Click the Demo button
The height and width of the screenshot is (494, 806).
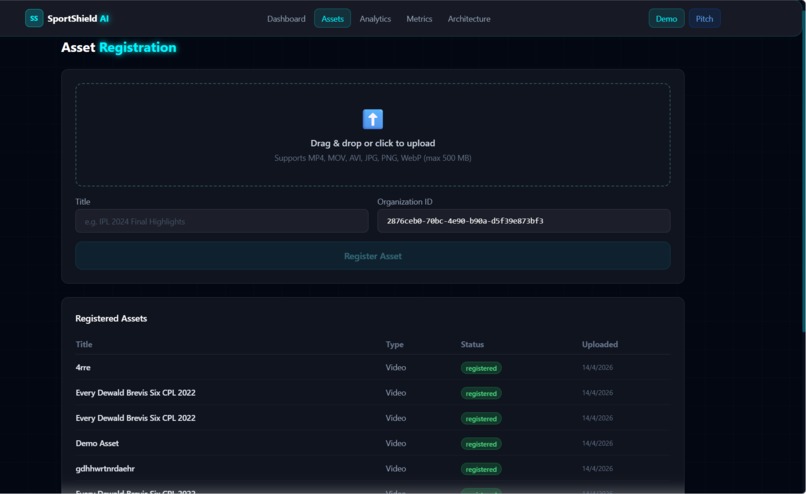(x=666, y=19)
